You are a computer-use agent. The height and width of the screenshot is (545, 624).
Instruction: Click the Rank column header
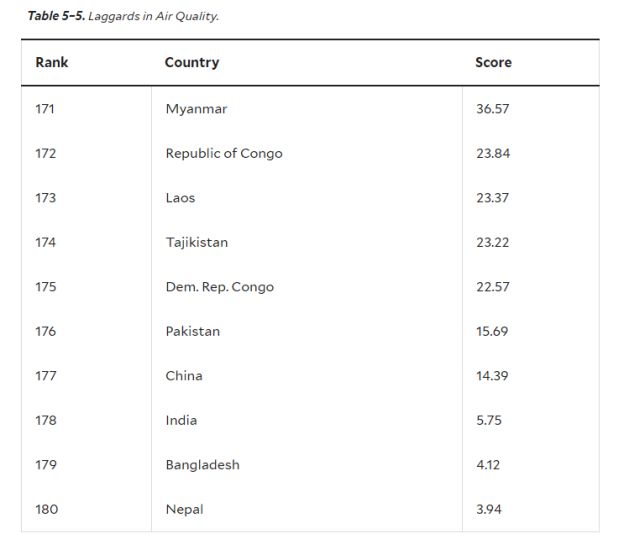tap(52, 62)
